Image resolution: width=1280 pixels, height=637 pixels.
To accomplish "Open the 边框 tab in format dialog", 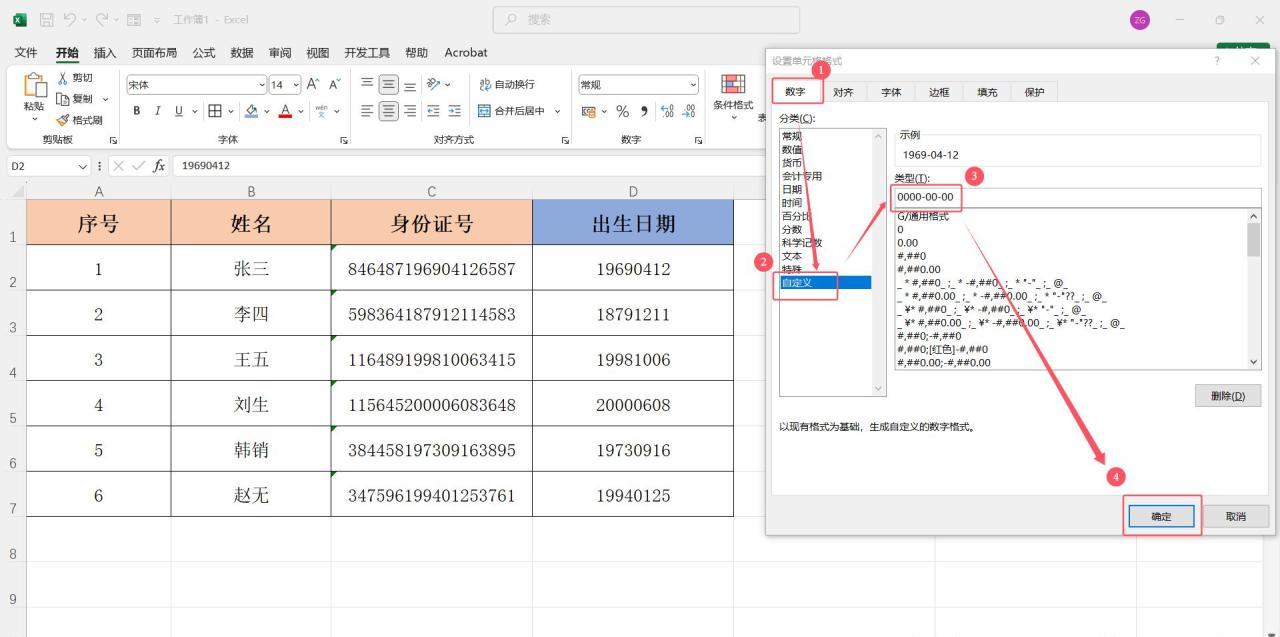I will click(x=939, y=92).
